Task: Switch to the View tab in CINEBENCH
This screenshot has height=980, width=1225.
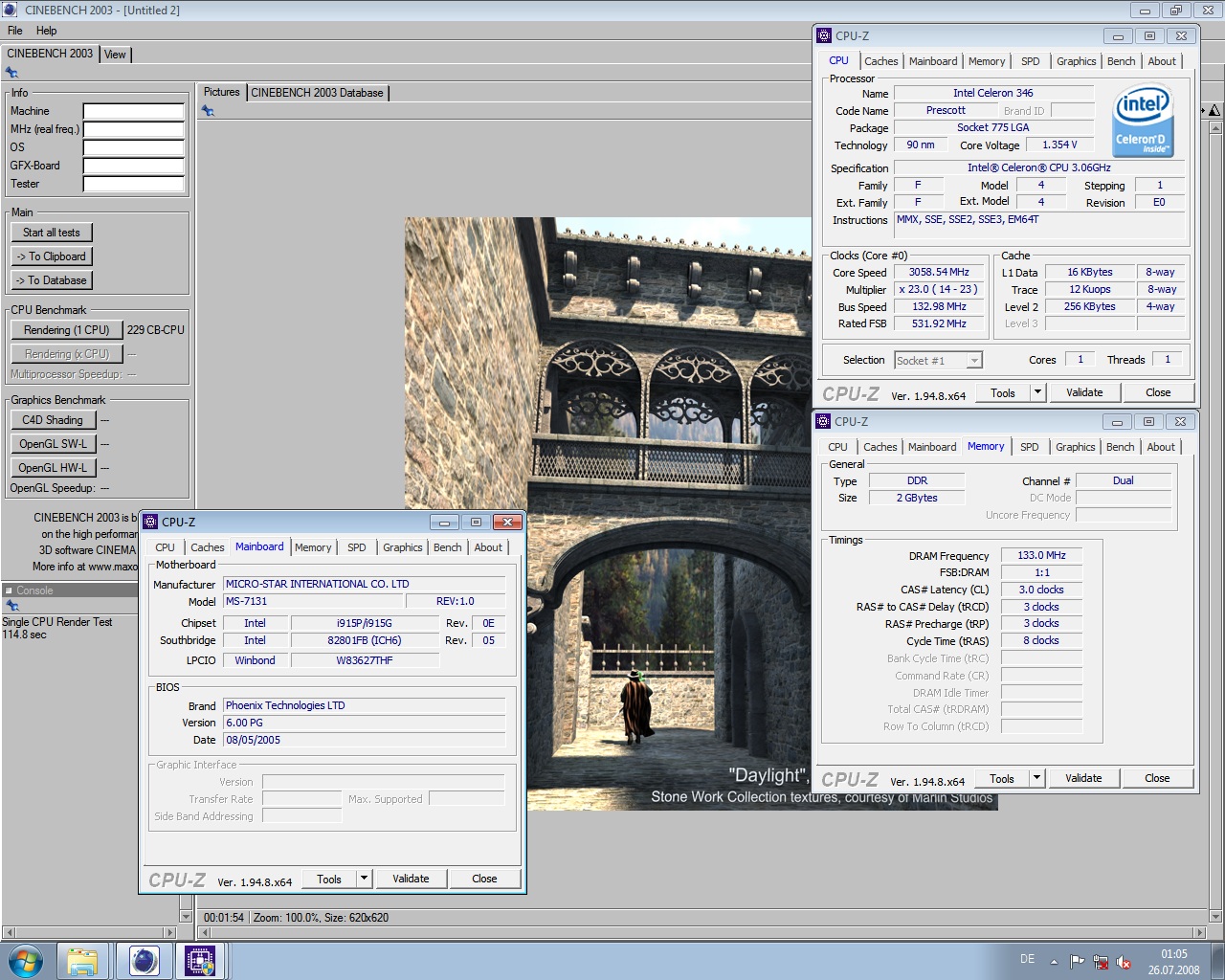Action: coord(115,55)
